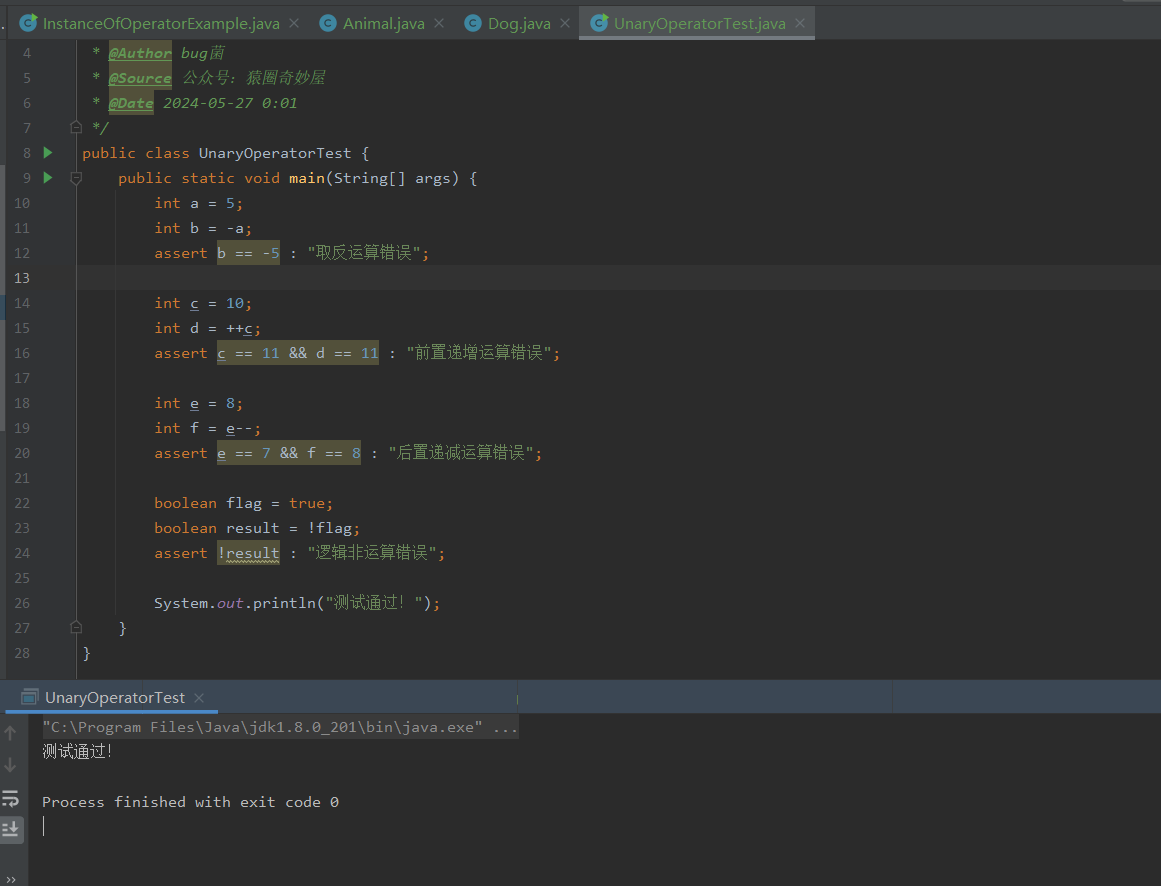The height and width of the screenshot is (886, 1161).
Task: Click the class icon on Dog.java tab
Action: (x=473, y=24)
